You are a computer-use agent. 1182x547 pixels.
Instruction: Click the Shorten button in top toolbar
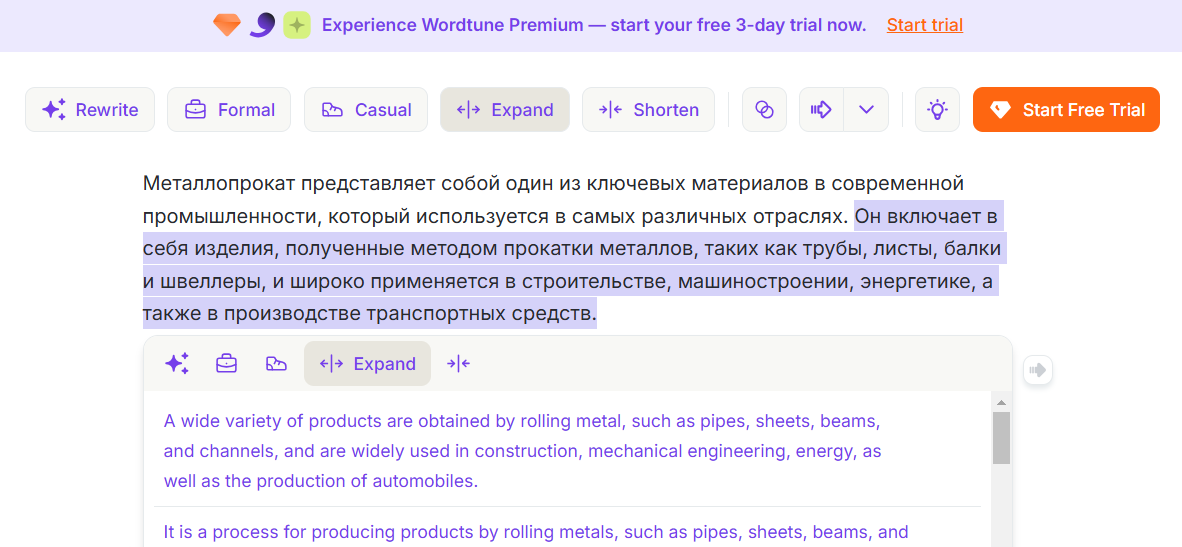coord(648,110)
